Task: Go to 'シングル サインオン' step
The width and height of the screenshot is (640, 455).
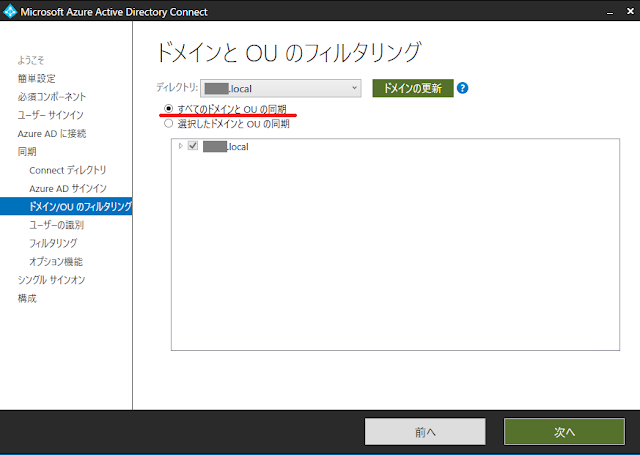Action: point(51,280)
